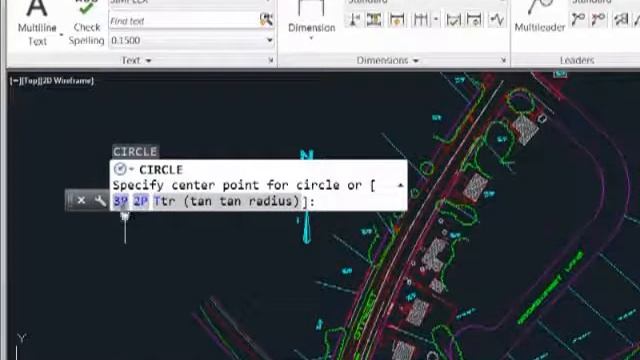Viewport: 640px width, 360px height.
Task: Open the [2D Wireframe] visual style menu
Action: [x=67, y=81]
